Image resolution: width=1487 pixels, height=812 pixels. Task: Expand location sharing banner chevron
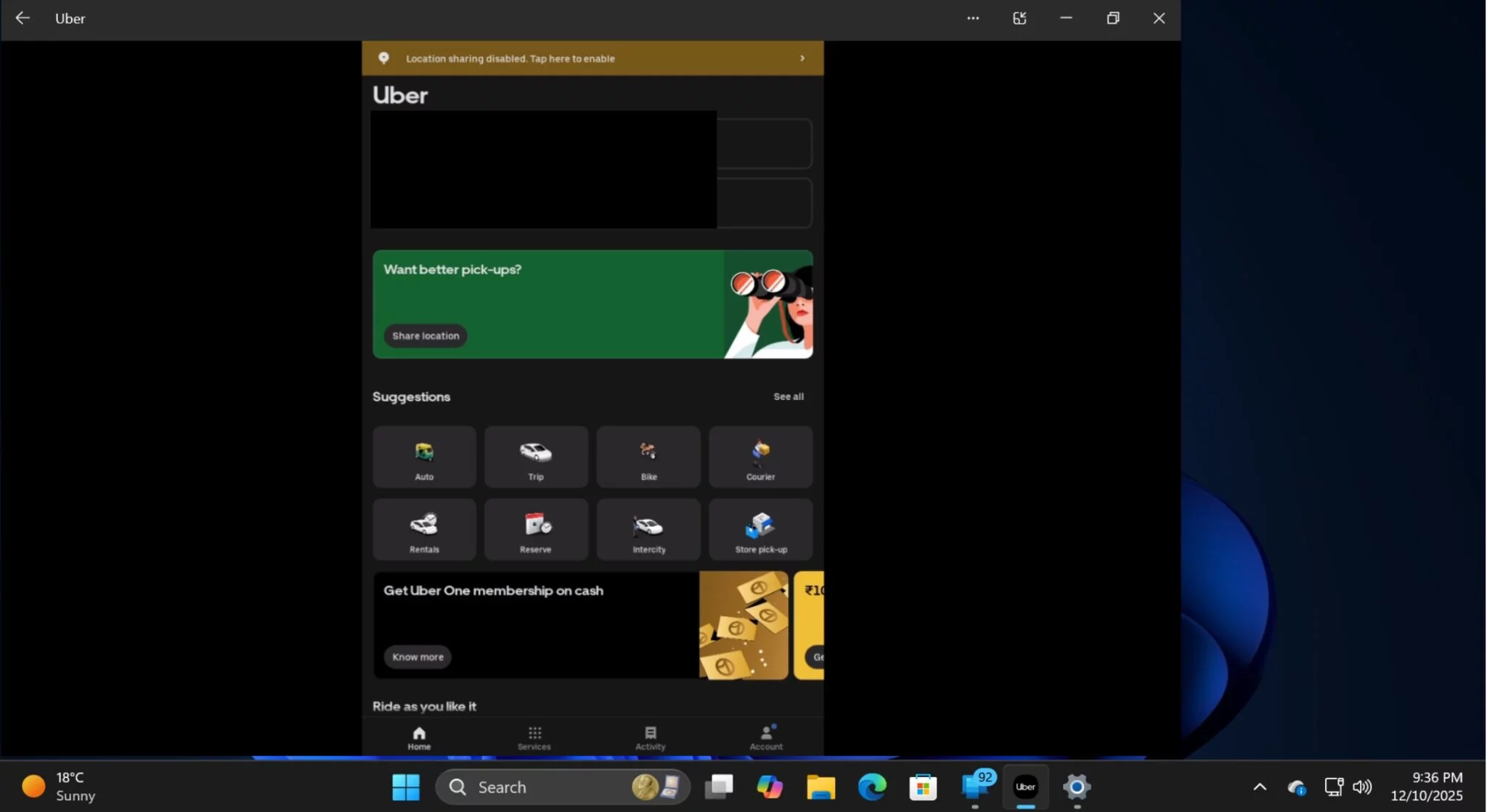[802, 58]
